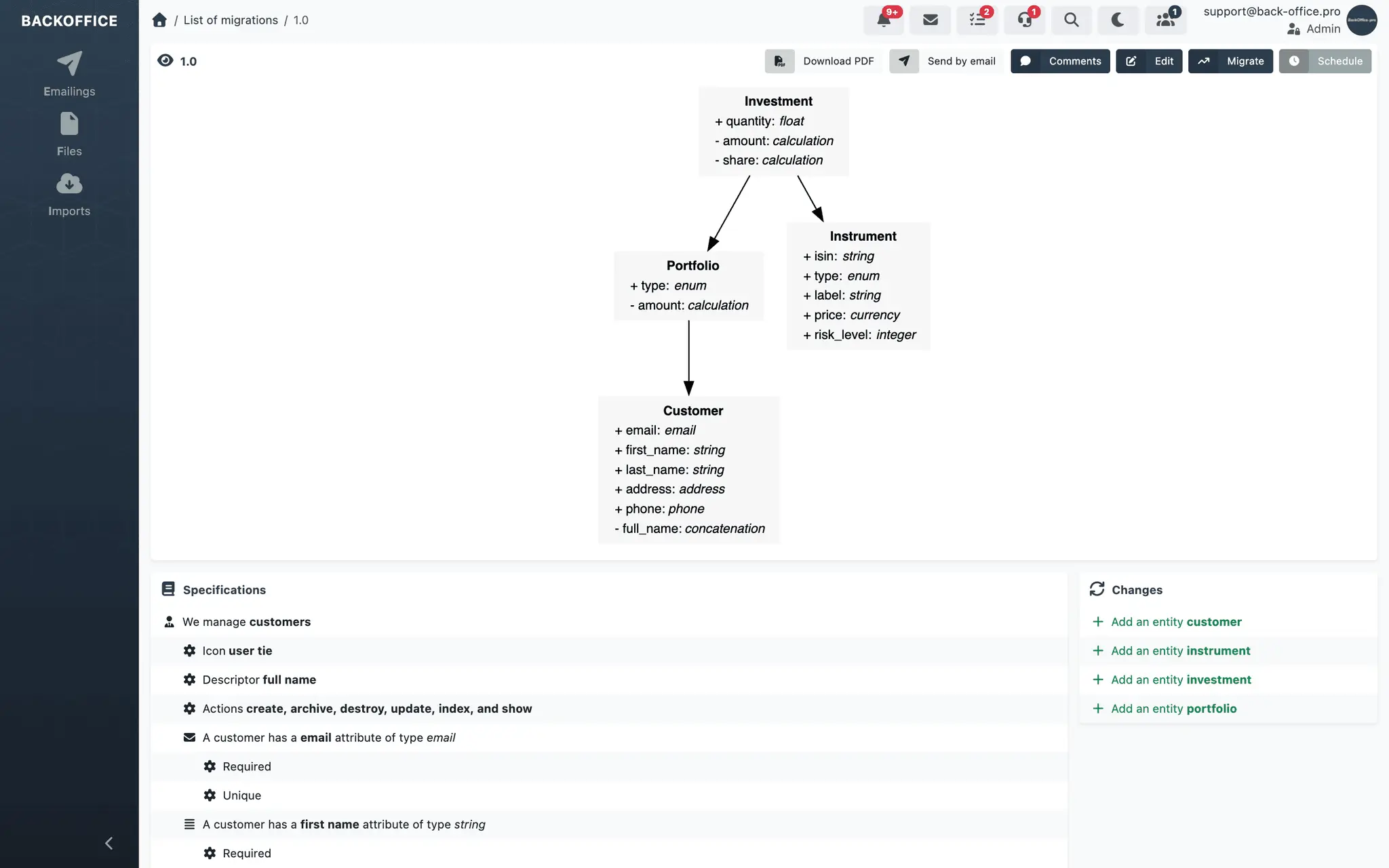1389x868 pixels.
Task: Click the 'address: address' attribute
Action: pyautogui.click(x=669, y=489)
